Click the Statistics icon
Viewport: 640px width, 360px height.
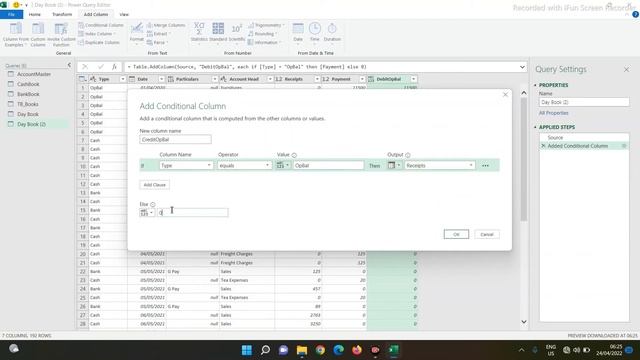tap(199, 29)
